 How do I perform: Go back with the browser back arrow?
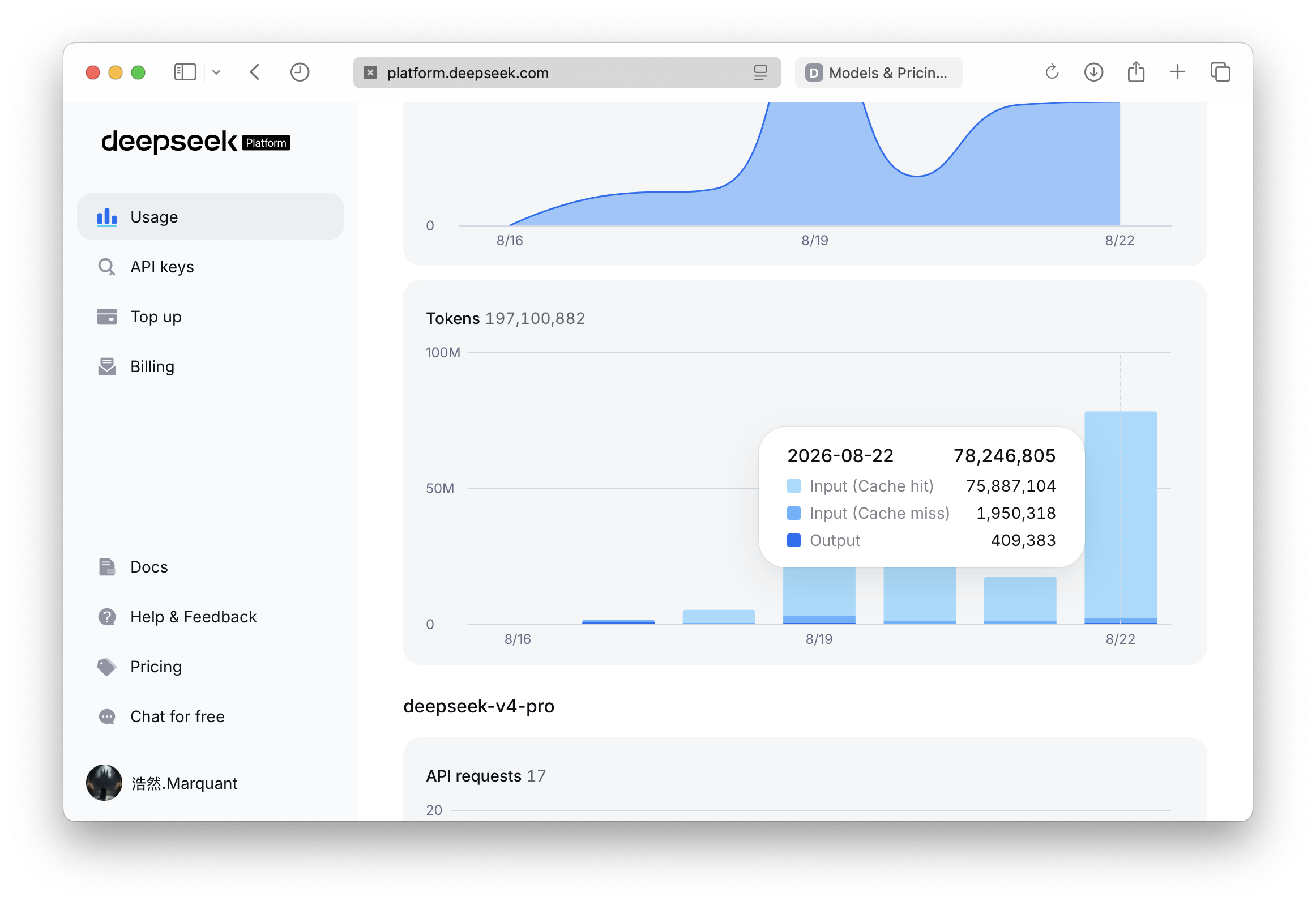[x=255, y=72]
